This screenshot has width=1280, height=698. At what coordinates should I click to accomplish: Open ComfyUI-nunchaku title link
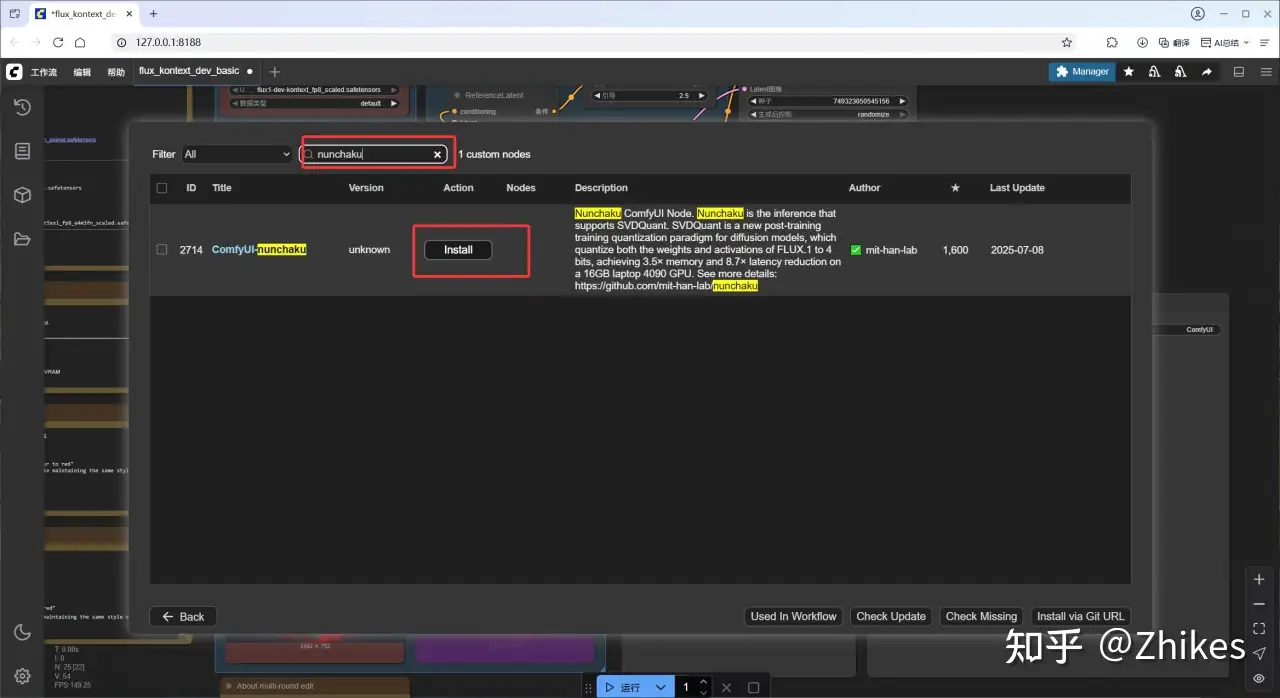coord(259,250)
